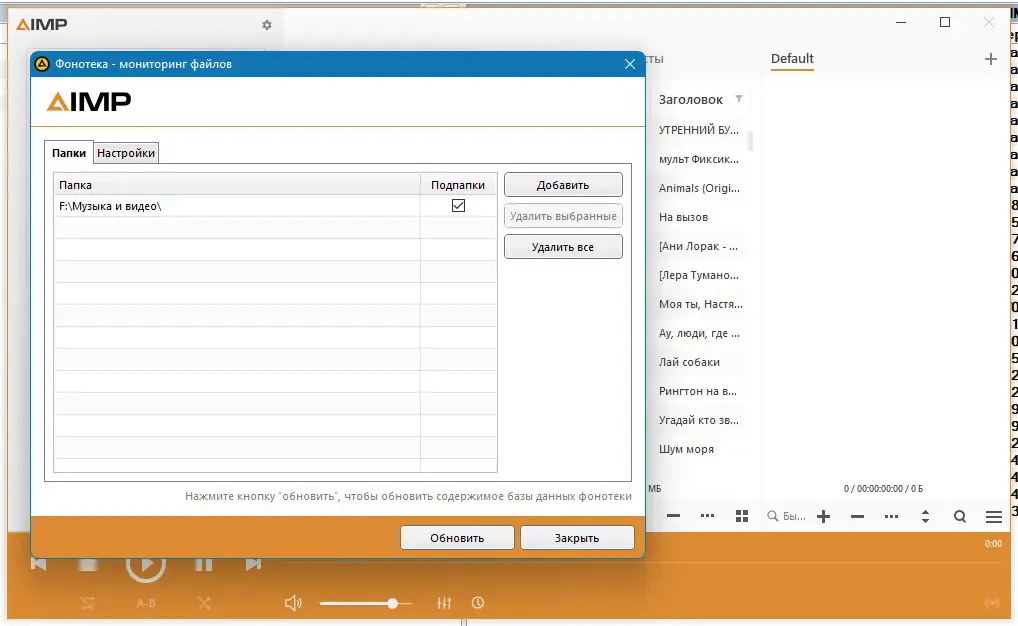This screenshot has width=1018, height=626.
Task: Maximize the AIMP main window
Action: (945, 23)
